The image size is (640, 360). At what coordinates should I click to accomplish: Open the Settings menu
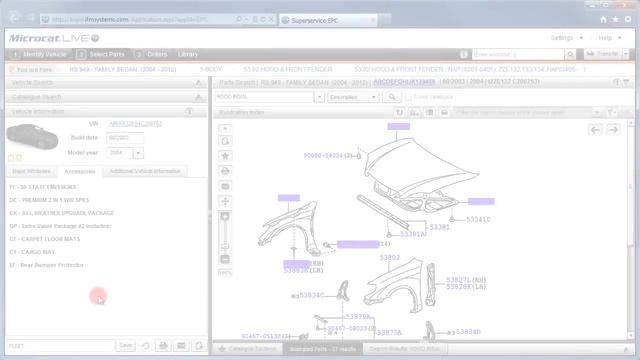(x=567, y=38)
